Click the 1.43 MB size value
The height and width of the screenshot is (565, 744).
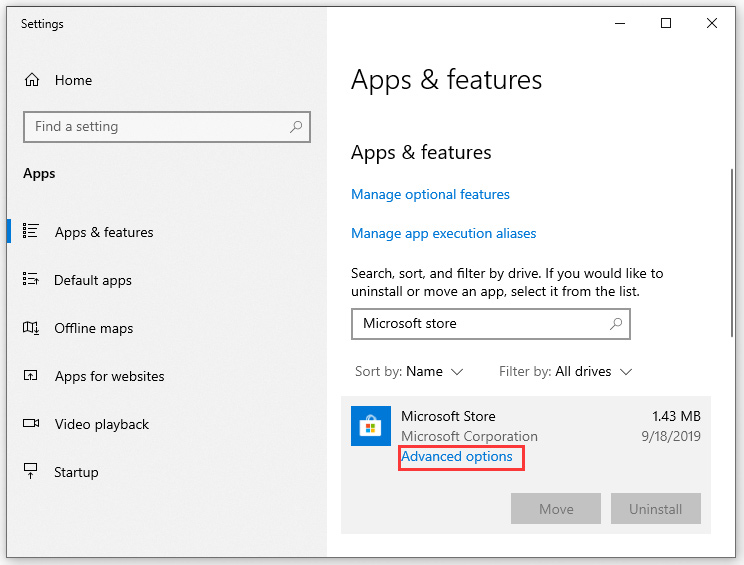pos(676,417)
